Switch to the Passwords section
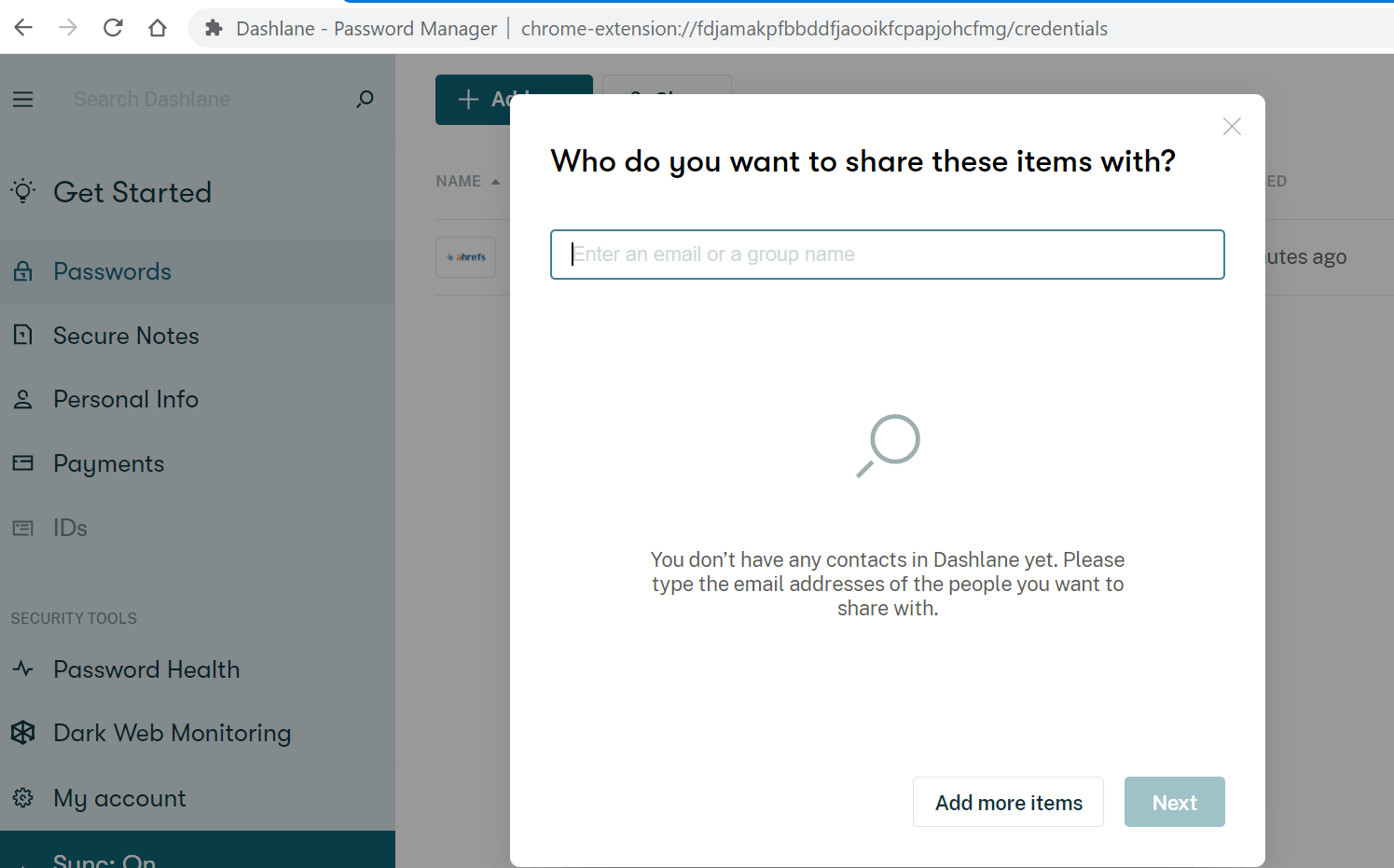 click(112, 271)
